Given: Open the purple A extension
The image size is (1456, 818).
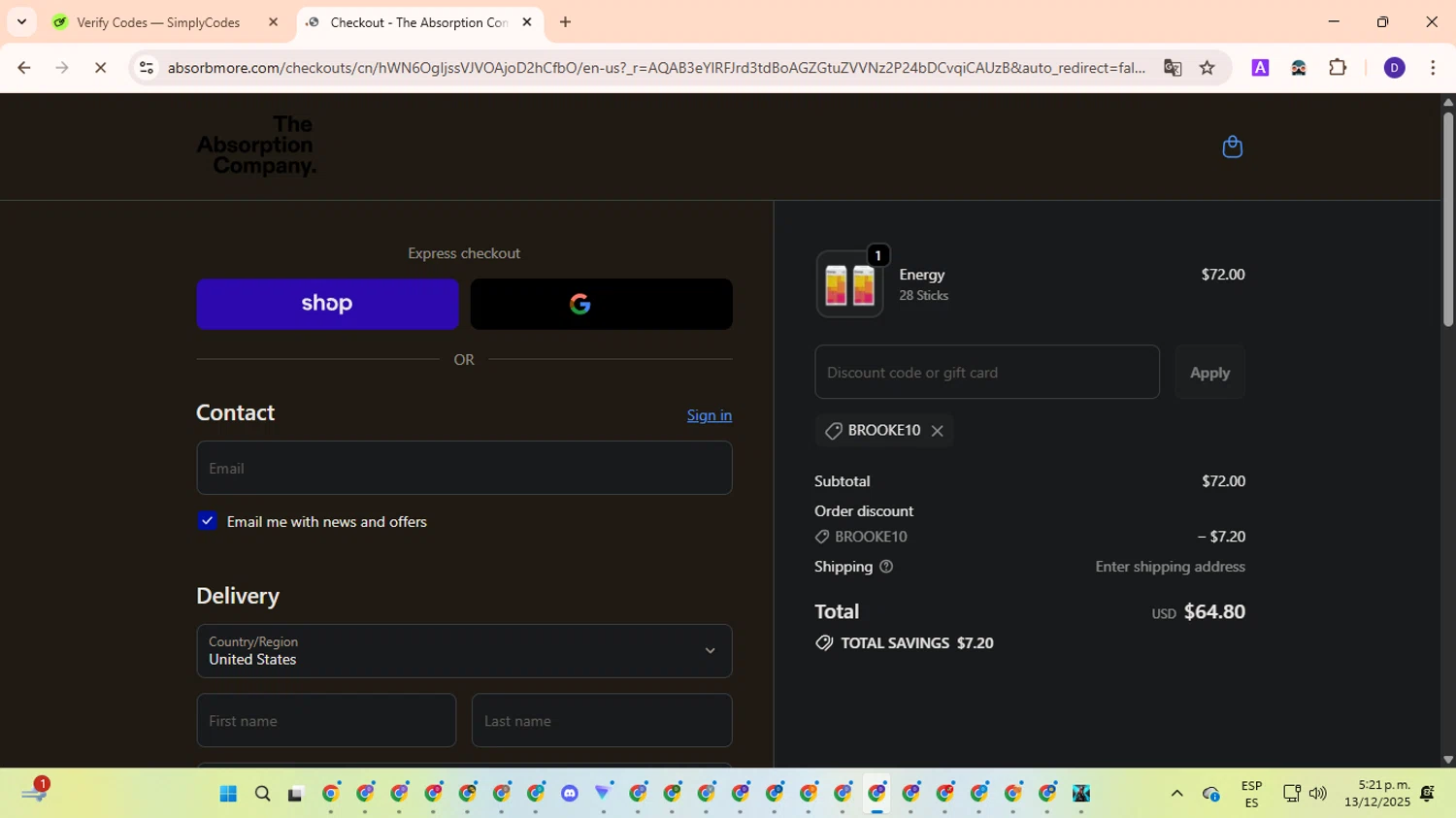Looking at the screenshot, I should (x=1260, y=68).
